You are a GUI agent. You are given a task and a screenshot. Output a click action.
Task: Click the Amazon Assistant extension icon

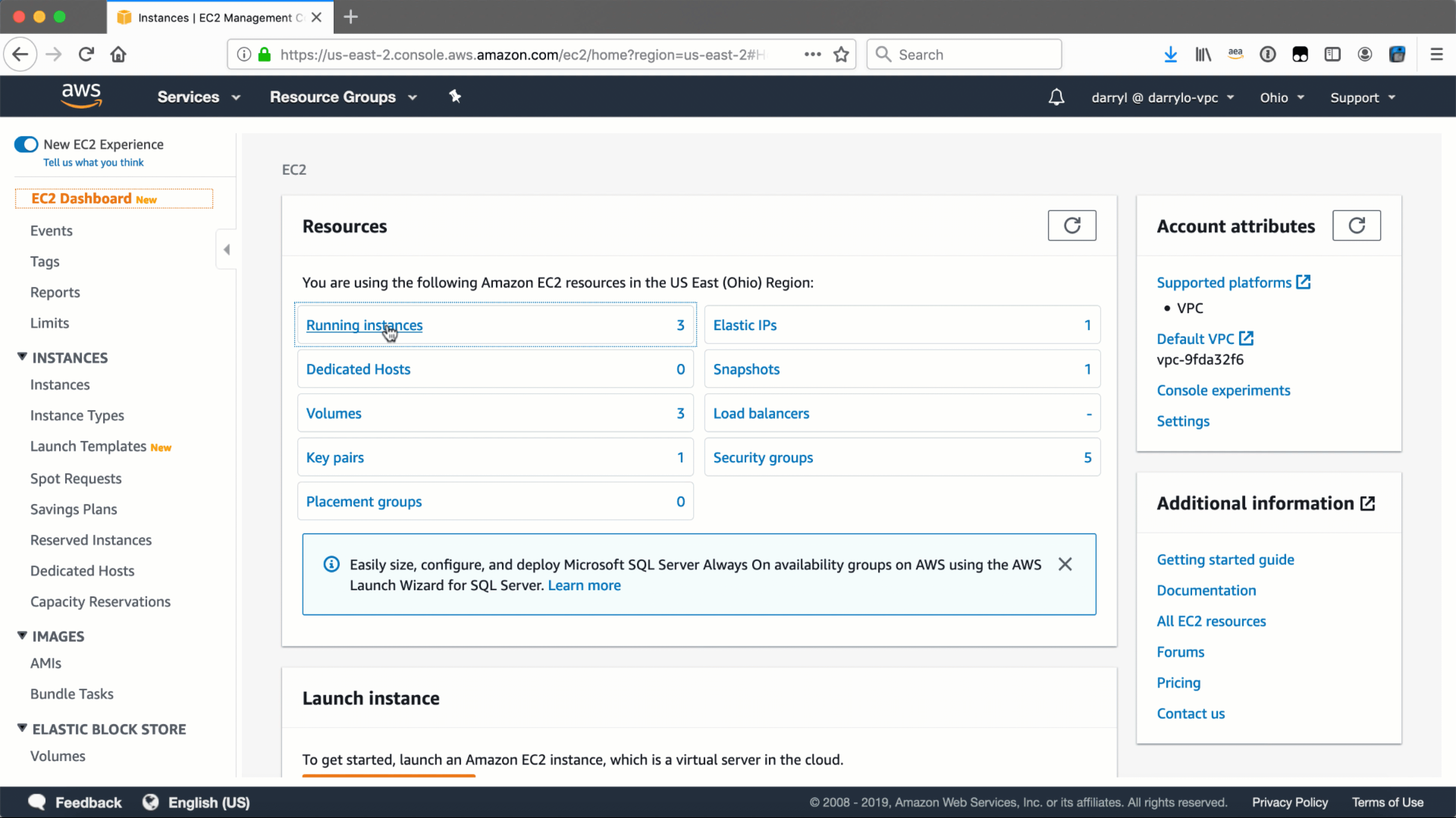(x=1235, y=54)
